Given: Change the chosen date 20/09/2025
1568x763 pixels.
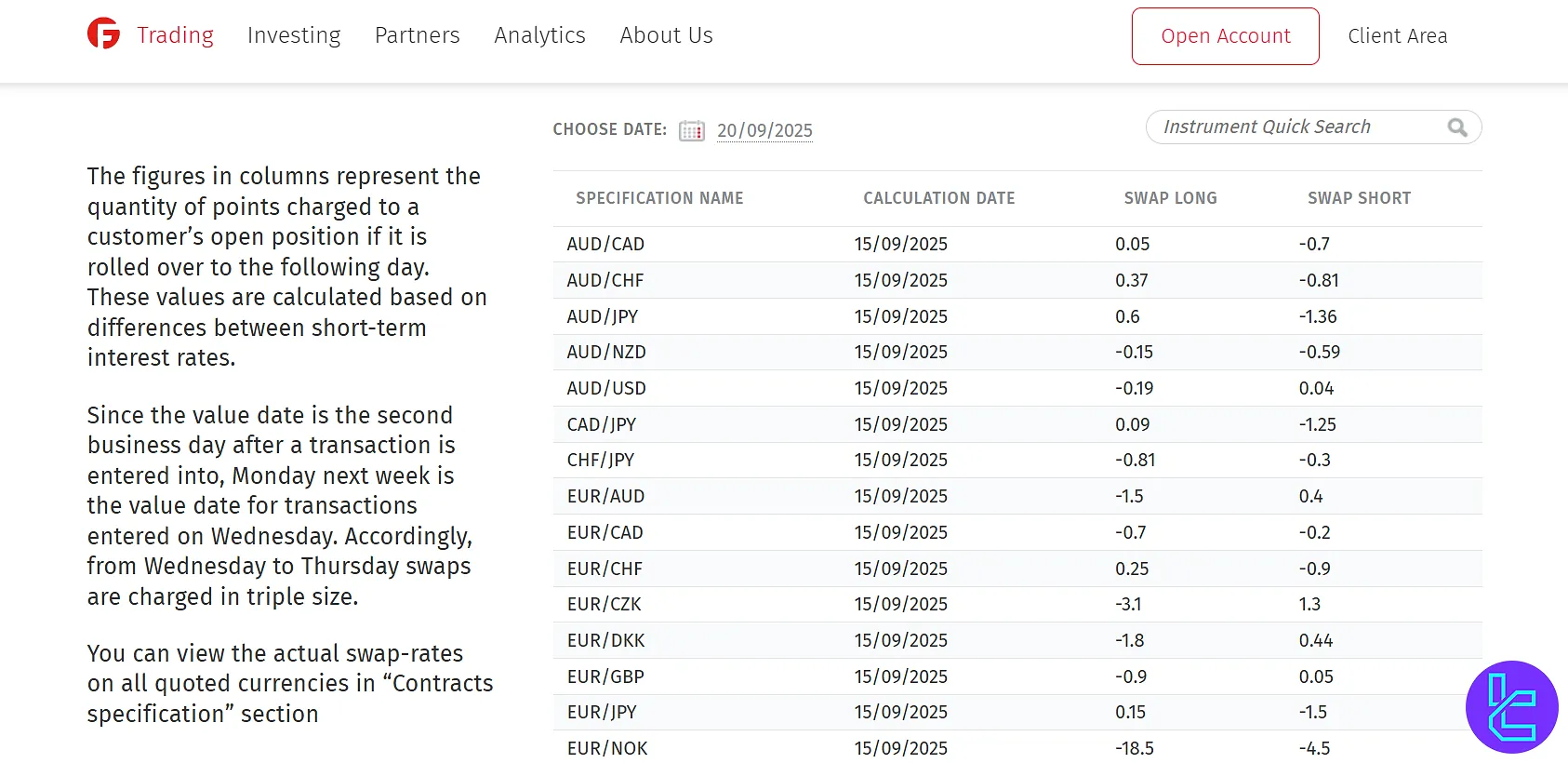Looking at the screenshot, I should [764, 130].
